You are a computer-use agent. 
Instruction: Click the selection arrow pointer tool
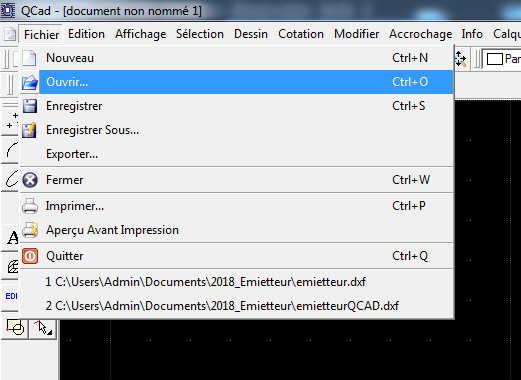point(43,328)
